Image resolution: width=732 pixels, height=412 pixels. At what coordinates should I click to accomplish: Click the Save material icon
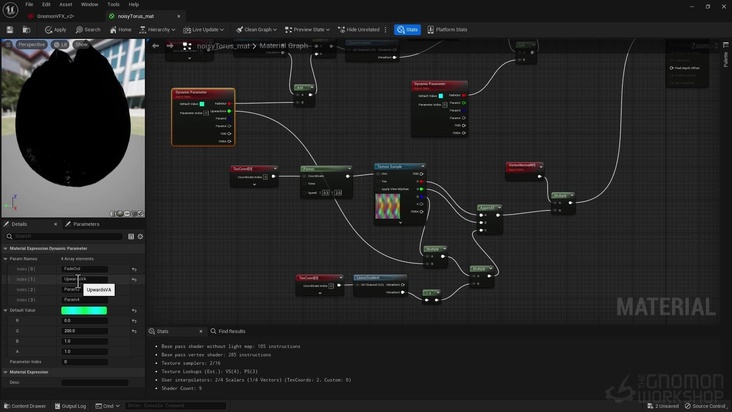9,30
